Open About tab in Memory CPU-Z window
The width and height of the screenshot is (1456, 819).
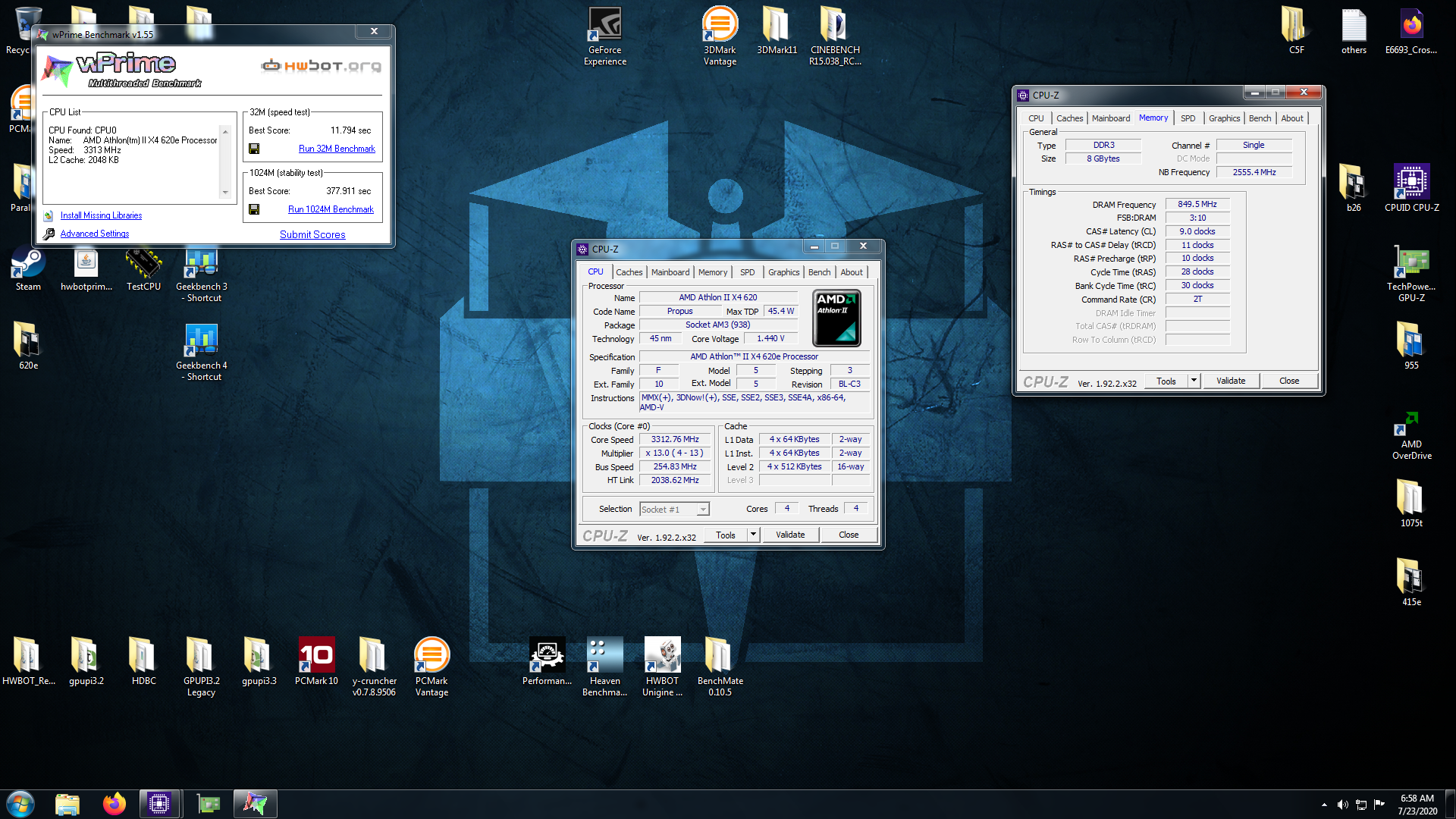pyautogui.click(x=1292, y=118)
